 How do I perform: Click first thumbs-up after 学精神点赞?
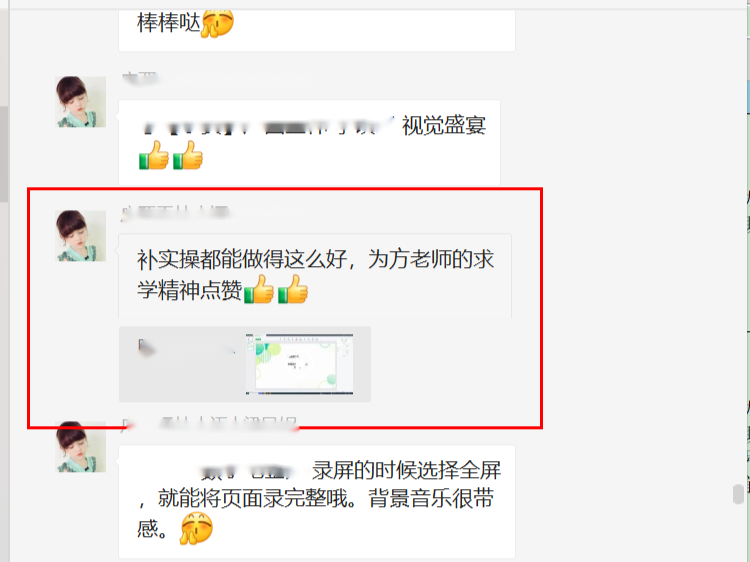[259, 289]
